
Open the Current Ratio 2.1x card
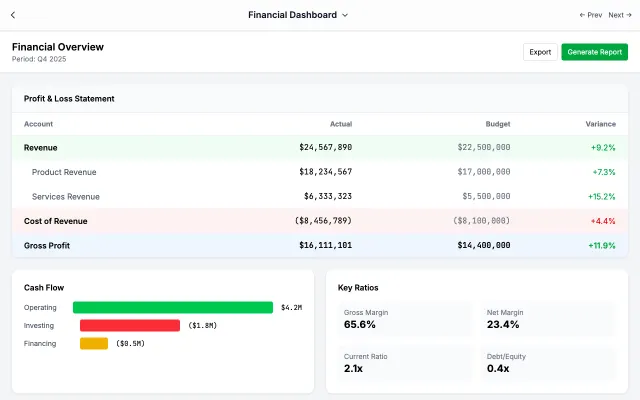click(x=405, y=363)
